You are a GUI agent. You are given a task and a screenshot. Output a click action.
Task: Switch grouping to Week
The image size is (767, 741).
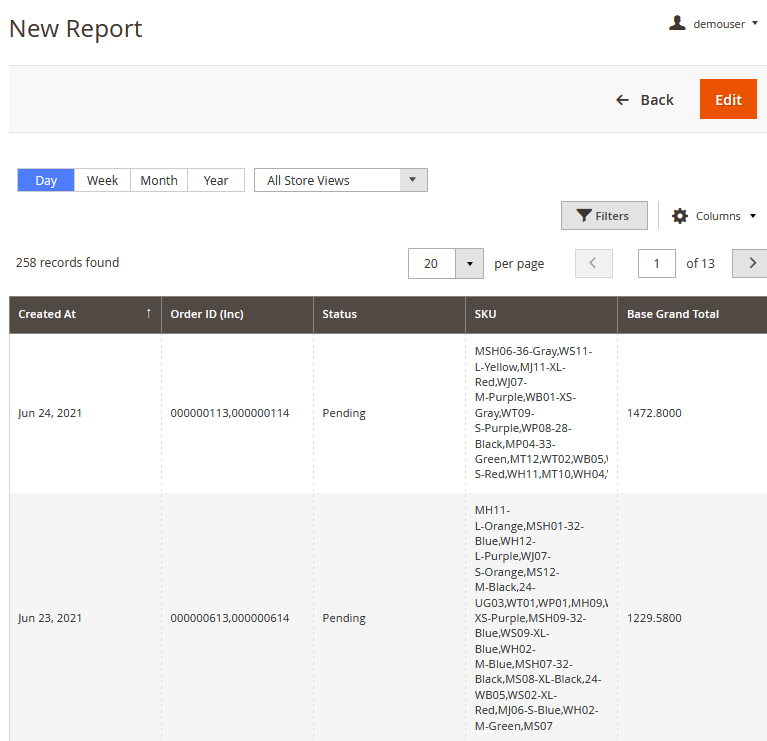point(102,180)
